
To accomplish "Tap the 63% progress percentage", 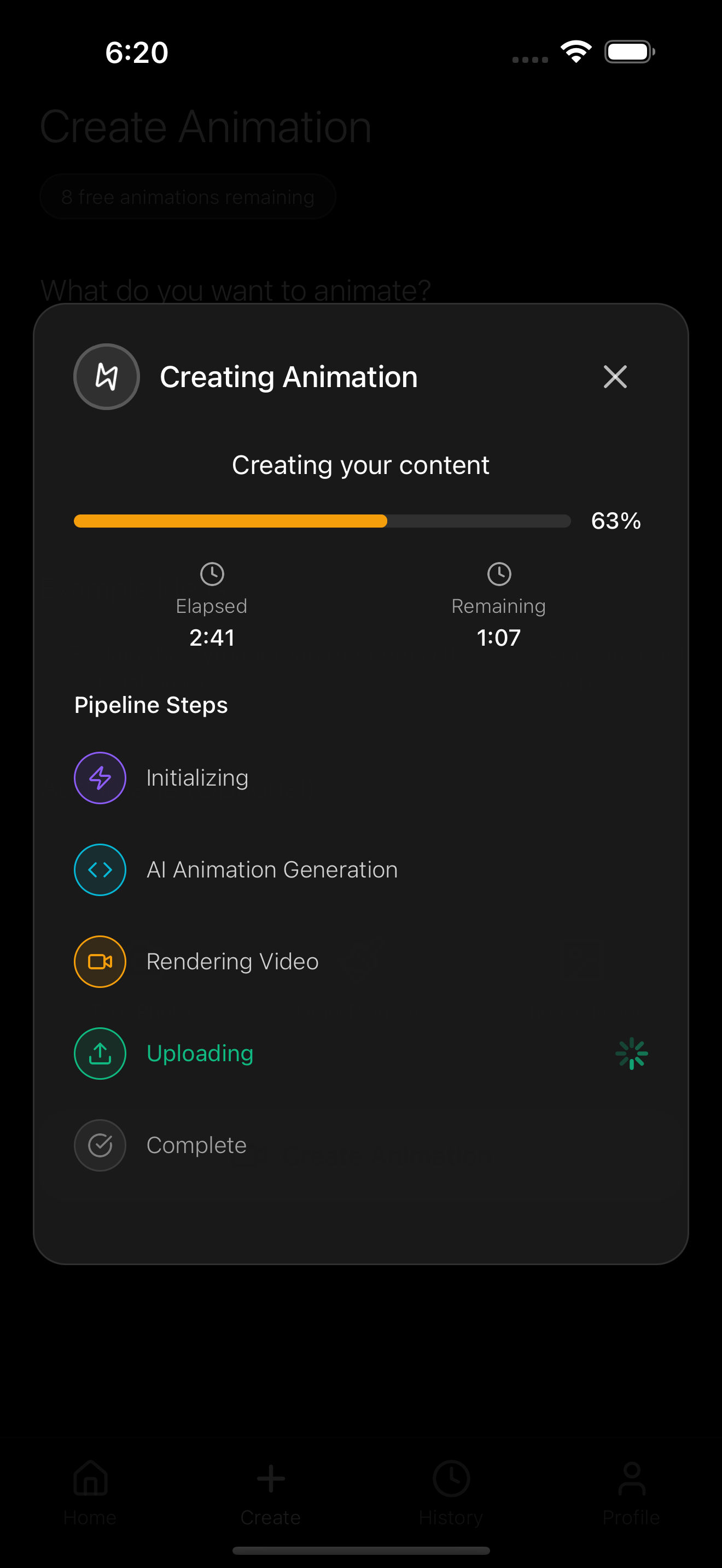I will pyautogui.click(x=615, y=521).
